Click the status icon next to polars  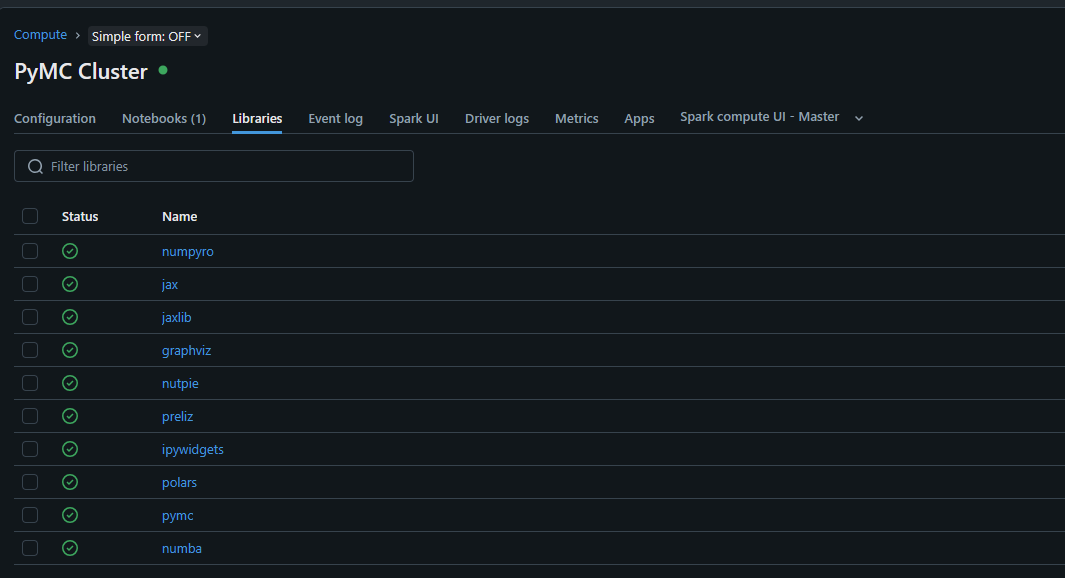(70, 482)
